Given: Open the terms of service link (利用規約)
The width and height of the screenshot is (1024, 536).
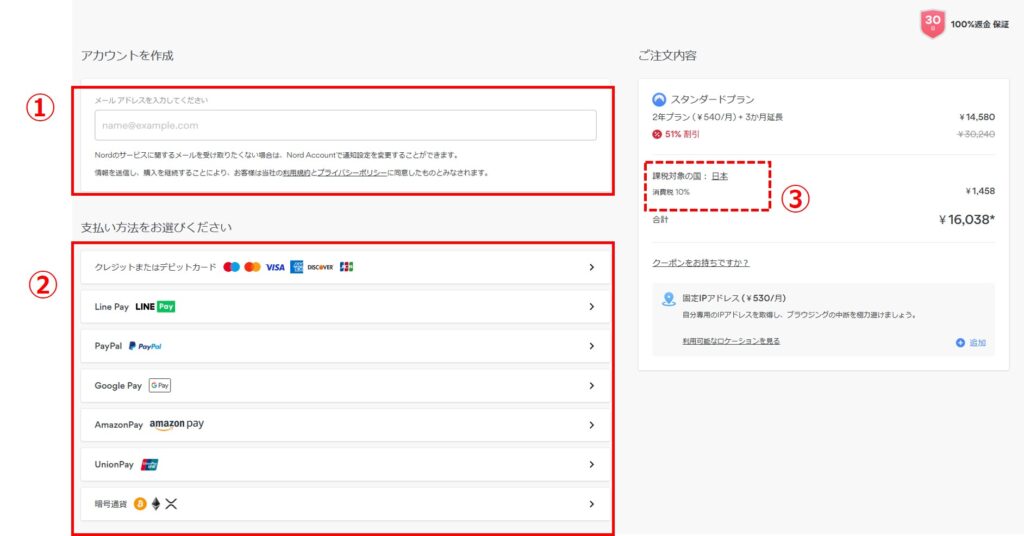Looking at the screenshot, I should coord(296,173).
